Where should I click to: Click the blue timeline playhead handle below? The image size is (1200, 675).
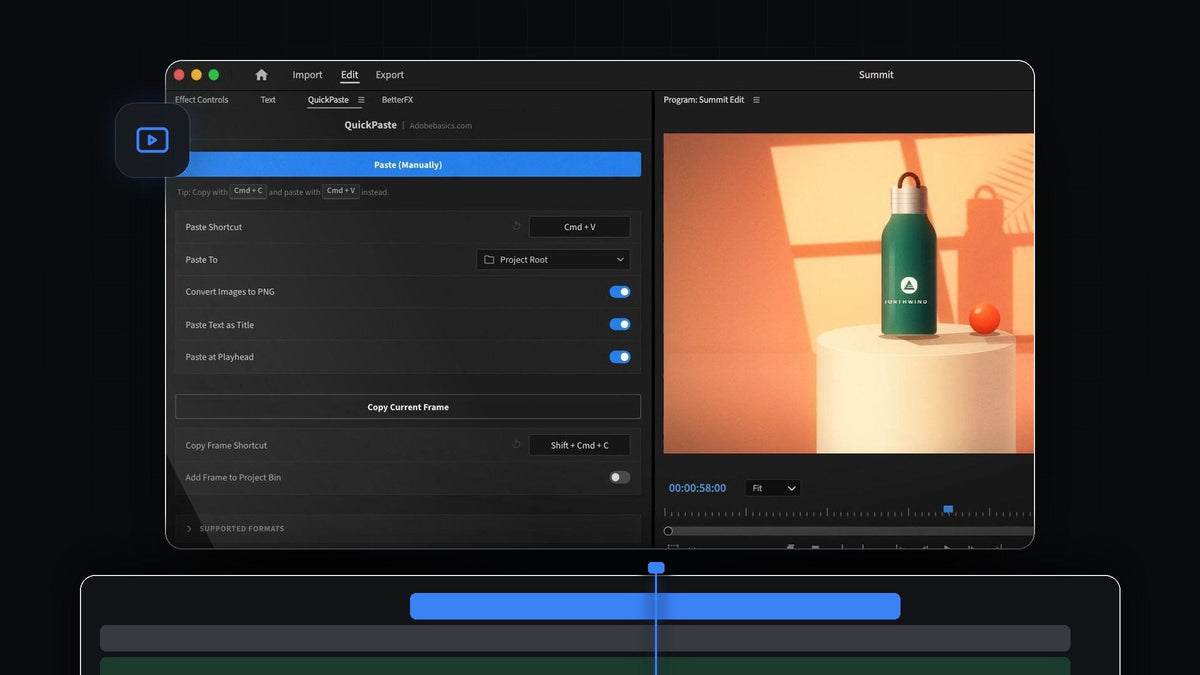(x=656, y=568)
